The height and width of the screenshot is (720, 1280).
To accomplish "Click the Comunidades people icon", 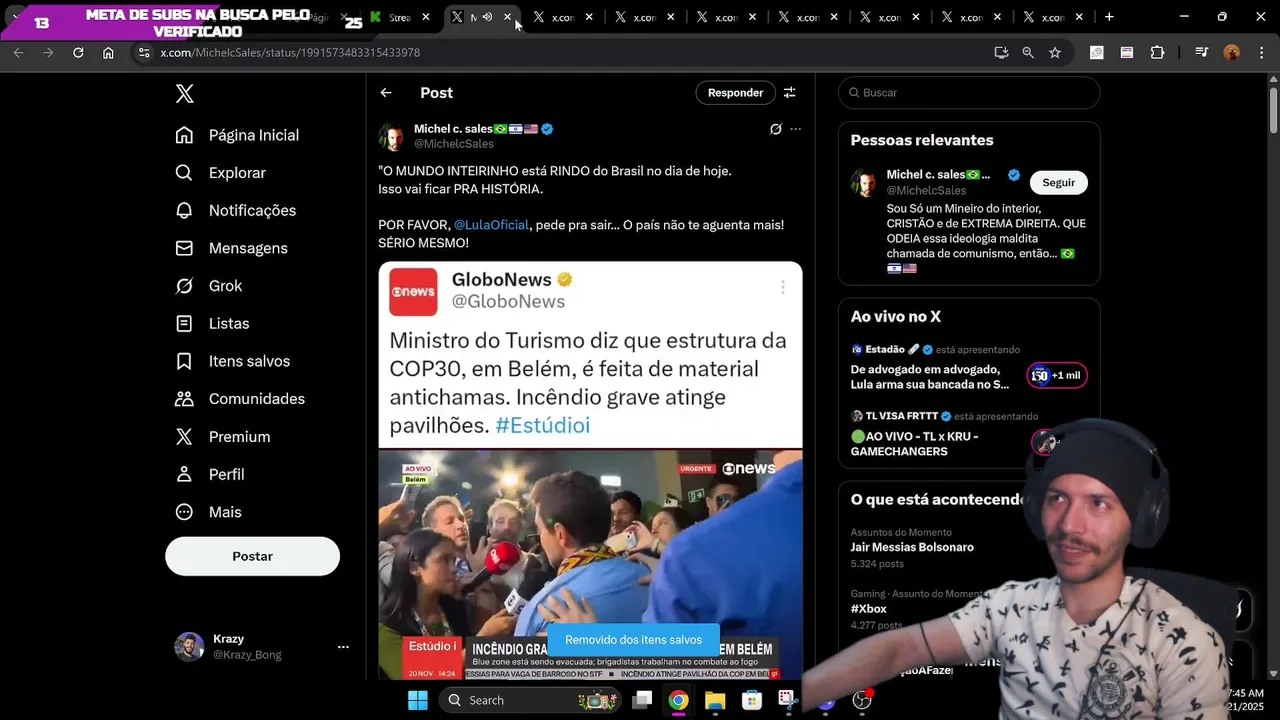I will coord(184,399).
